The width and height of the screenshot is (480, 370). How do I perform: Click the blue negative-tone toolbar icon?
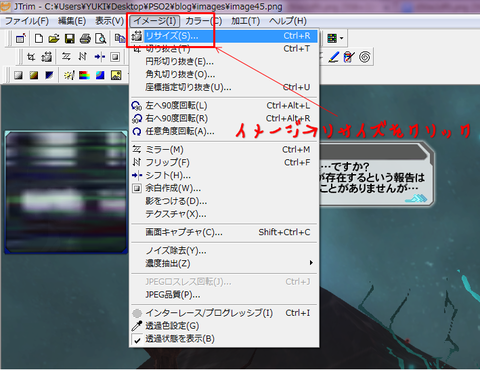pyautogui.click(x=49, y=75)
